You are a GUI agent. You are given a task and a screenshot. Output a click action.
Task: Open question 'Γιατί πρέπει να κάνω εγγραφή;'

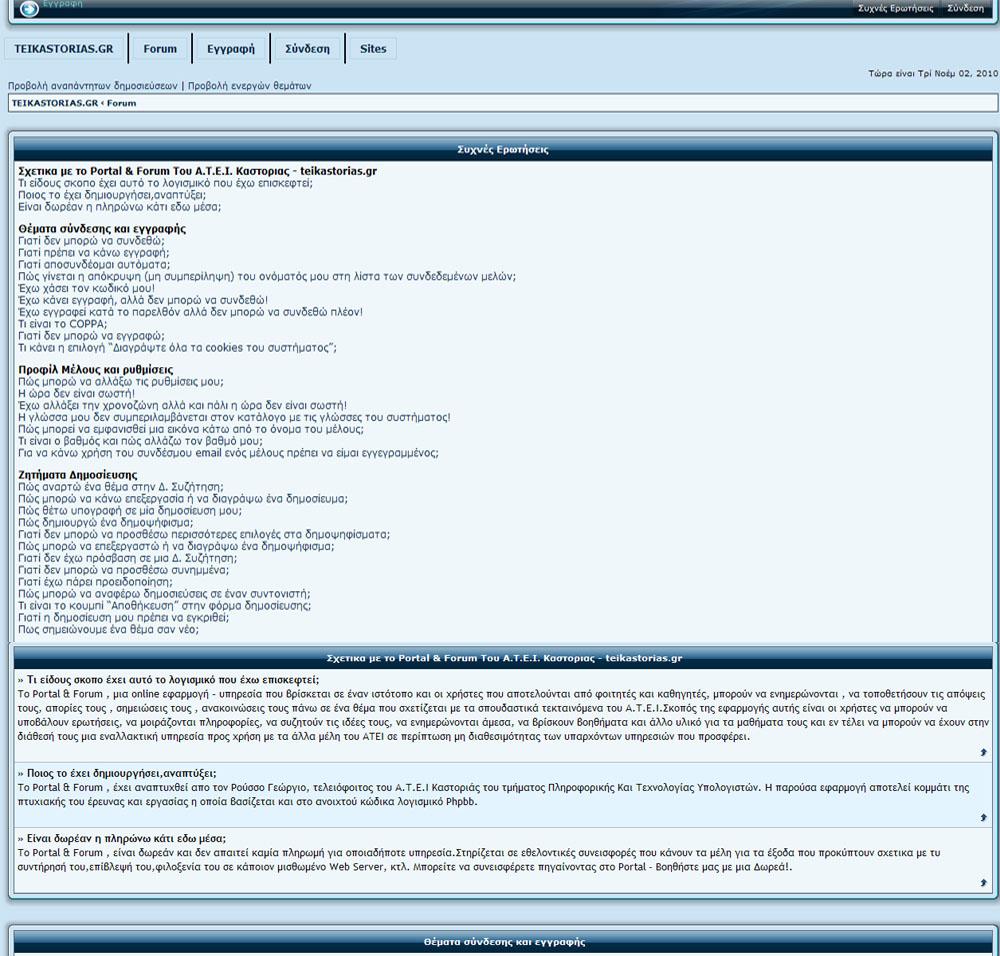(x=94, y=253)
